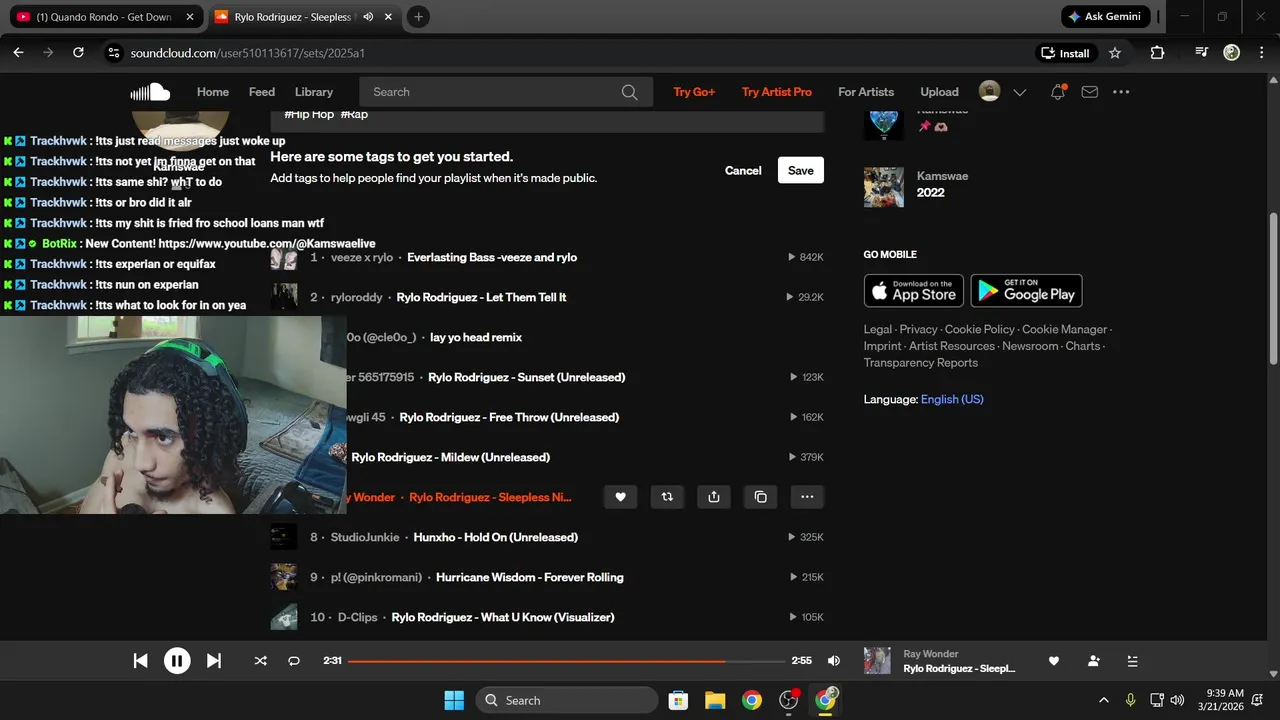Open the header three-dots more menu

[1121, 92]
